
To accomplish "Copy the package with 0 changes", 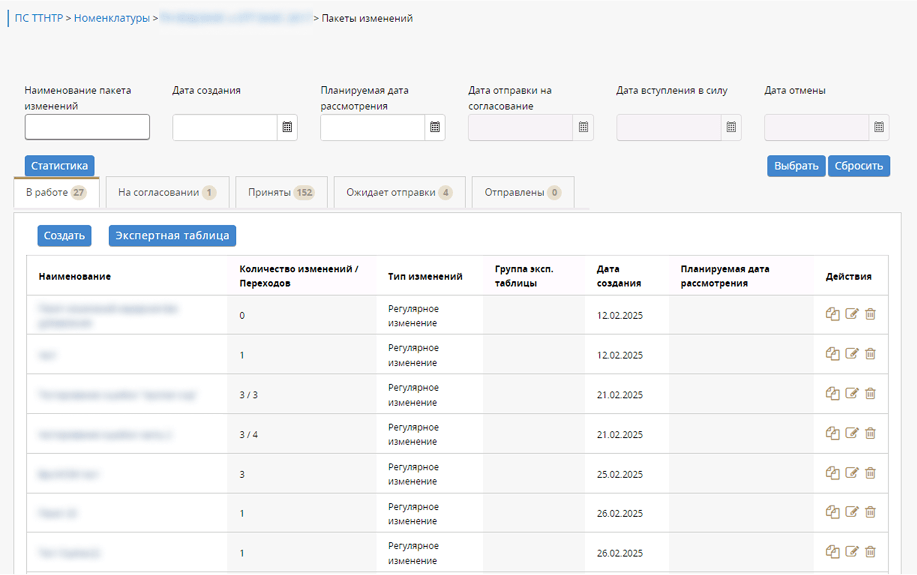I will pyautogui.click(x=832, y=314).
